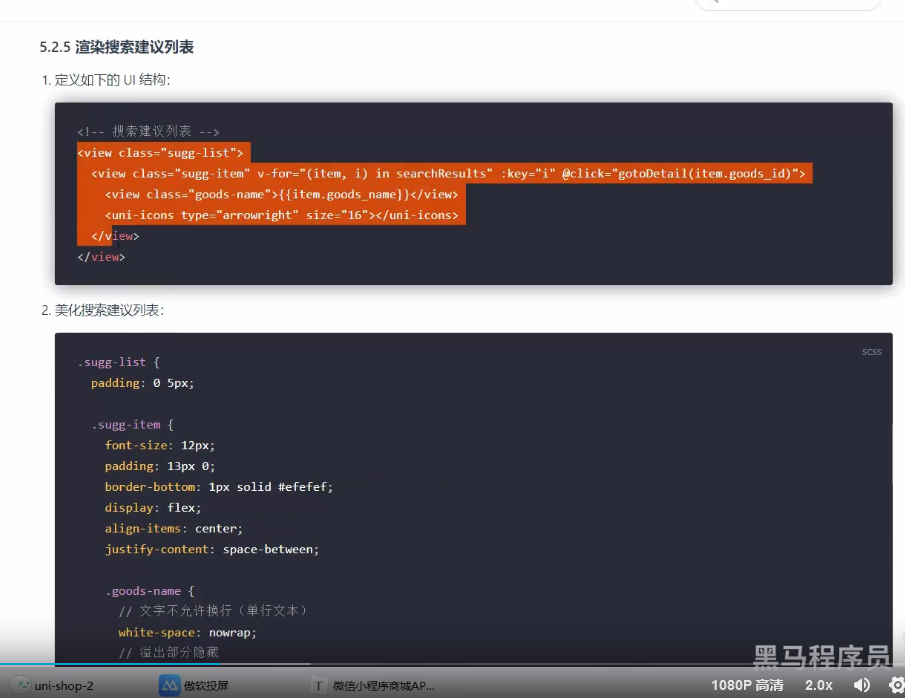The width and height of the screenshot is (905, 698).
Task: Click the search box at top right
Action: click(788, 3)
